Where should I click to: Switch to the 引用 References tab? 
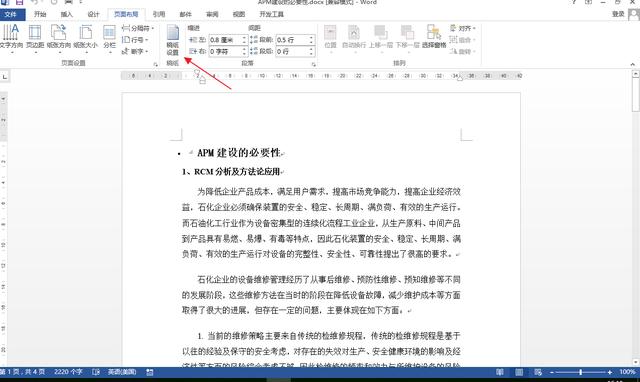click(x=159, y=14)
